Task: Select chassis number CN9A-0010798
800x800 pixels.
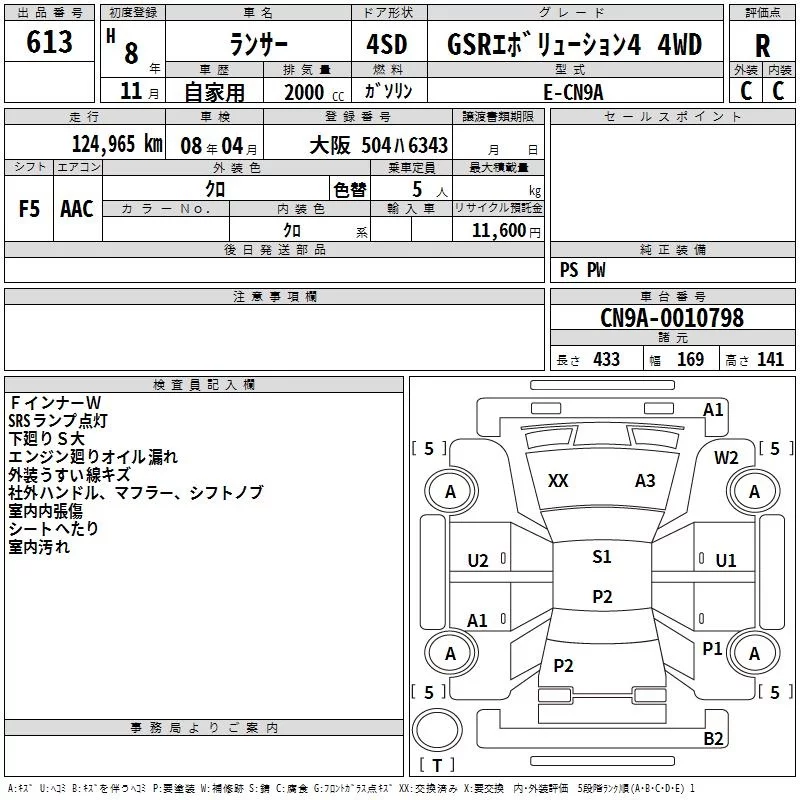Action: coord(672,318)
